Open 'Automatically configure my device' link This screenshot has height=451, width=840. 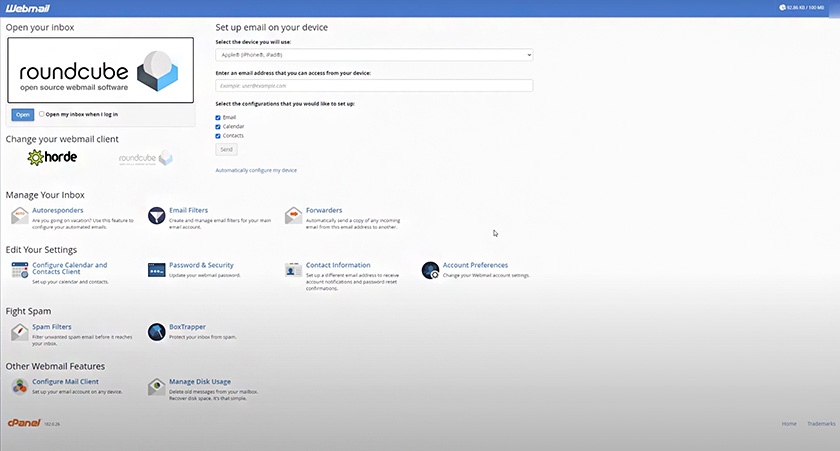[256, 170]
